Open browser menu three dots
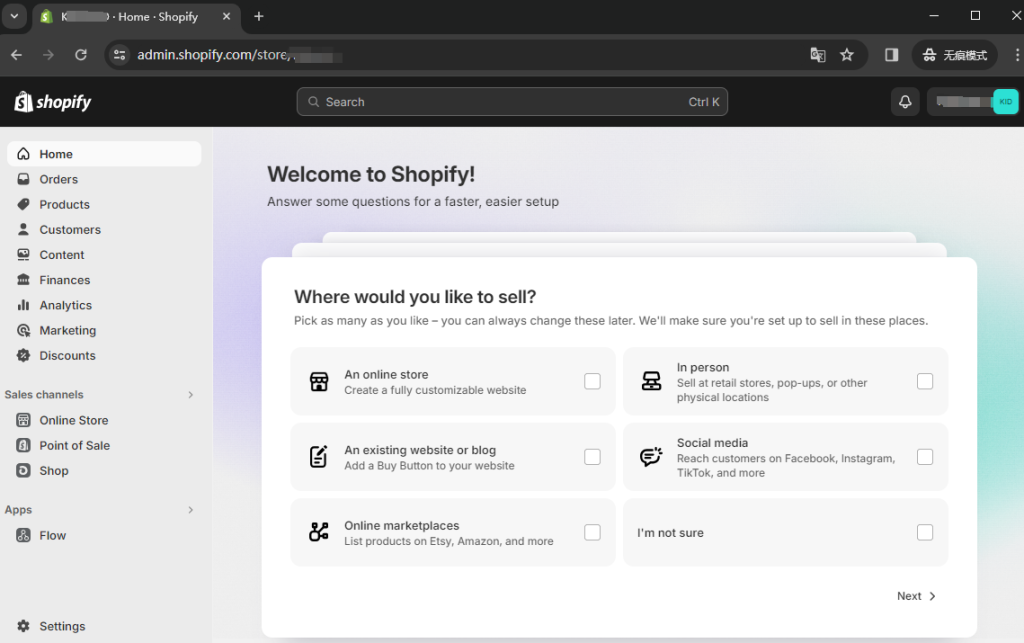The width and height of the screenshot is (1024, 643). click(1017, 55)
